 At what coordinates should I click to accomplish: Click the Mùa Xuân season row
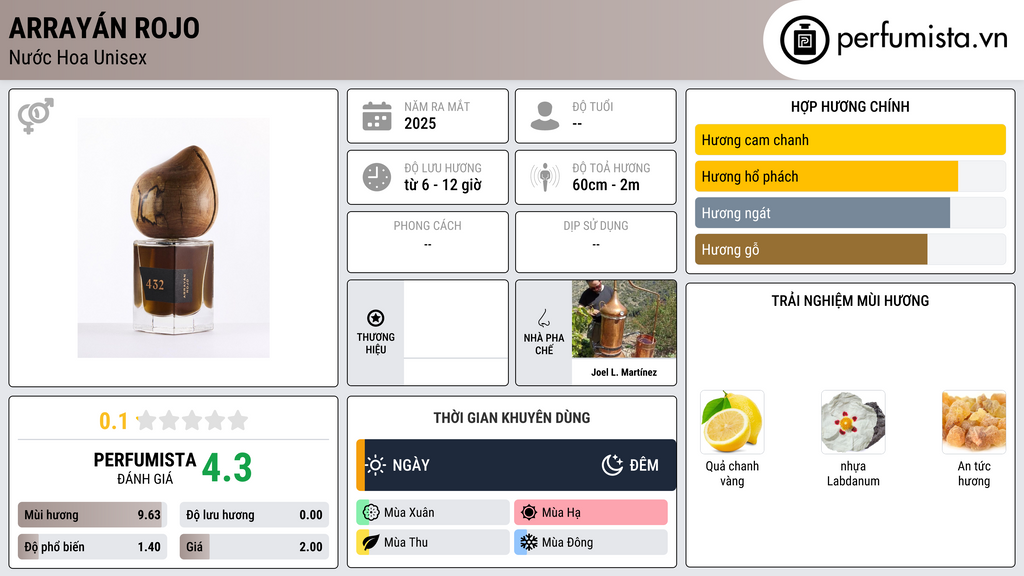pyautogui.click(x=433, y=513)
